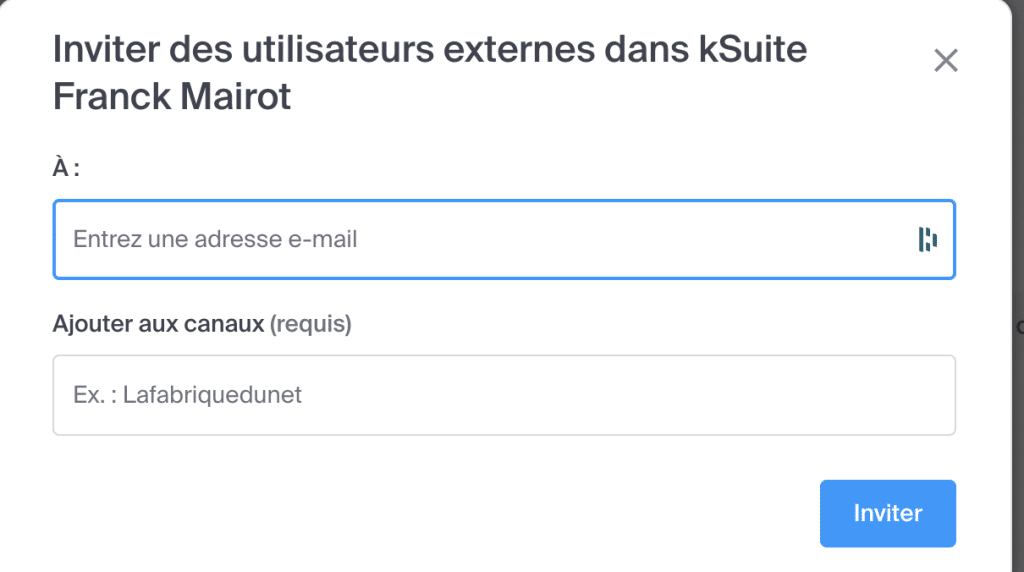Click the "(requis)" hint text
This screenshot has width=1024, height=572.
pyautogui.click(x=311, y=324)
